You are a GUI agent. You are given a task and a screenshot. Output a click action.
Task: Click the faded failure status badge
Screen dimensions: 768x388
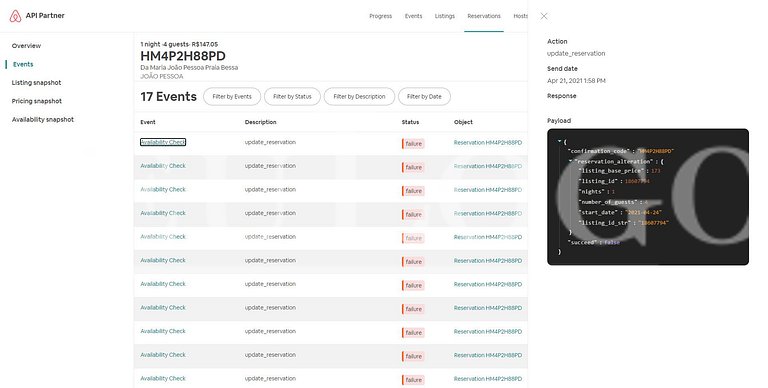(413, 238)
